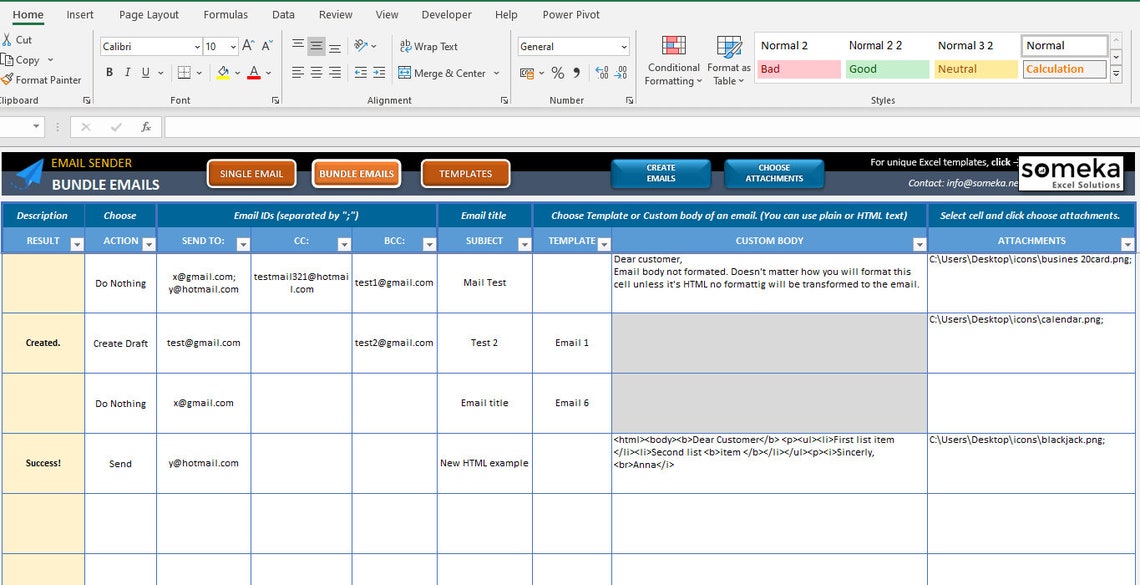1140x585 pixels.
Task: Click the BUNDLE EMAILS button
Action: pyautogui.click(x=356, y=172)
